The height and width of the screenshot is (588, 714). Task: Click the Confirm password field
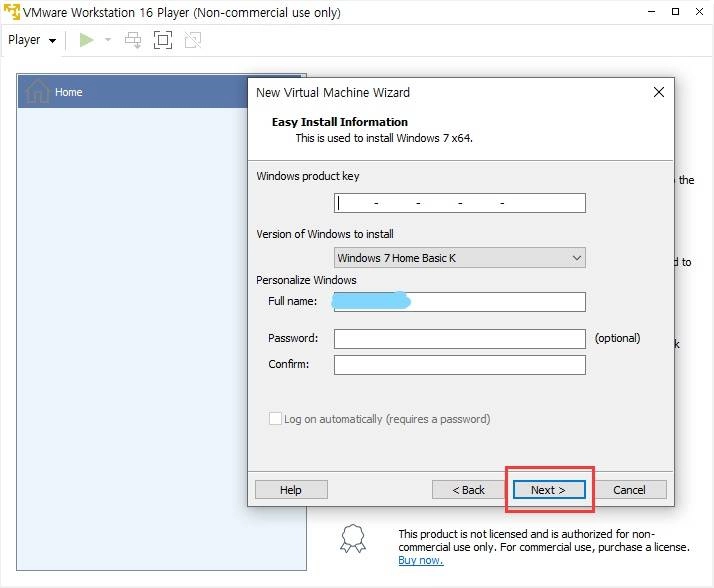459,365
